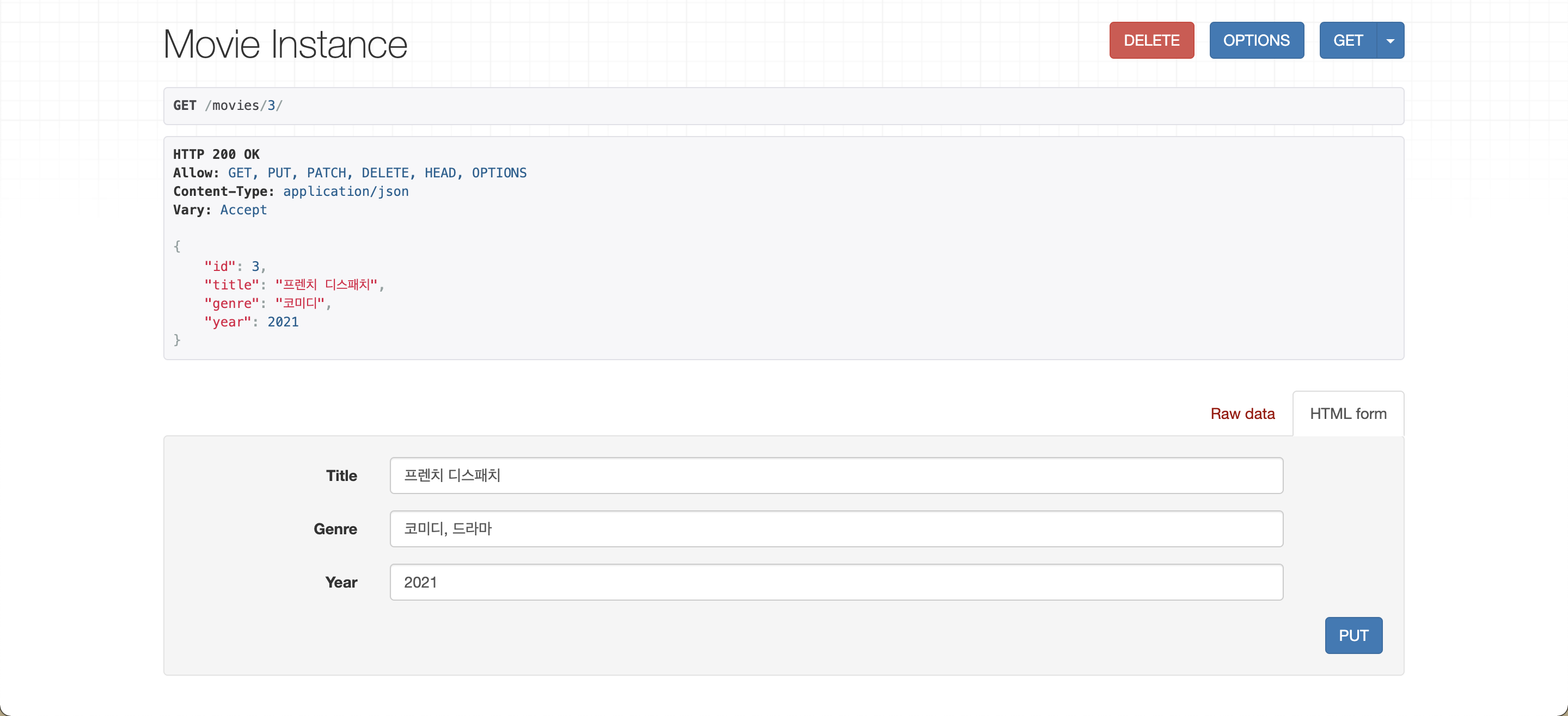Expand the GET format dropdown caret

coord(1389,41)
